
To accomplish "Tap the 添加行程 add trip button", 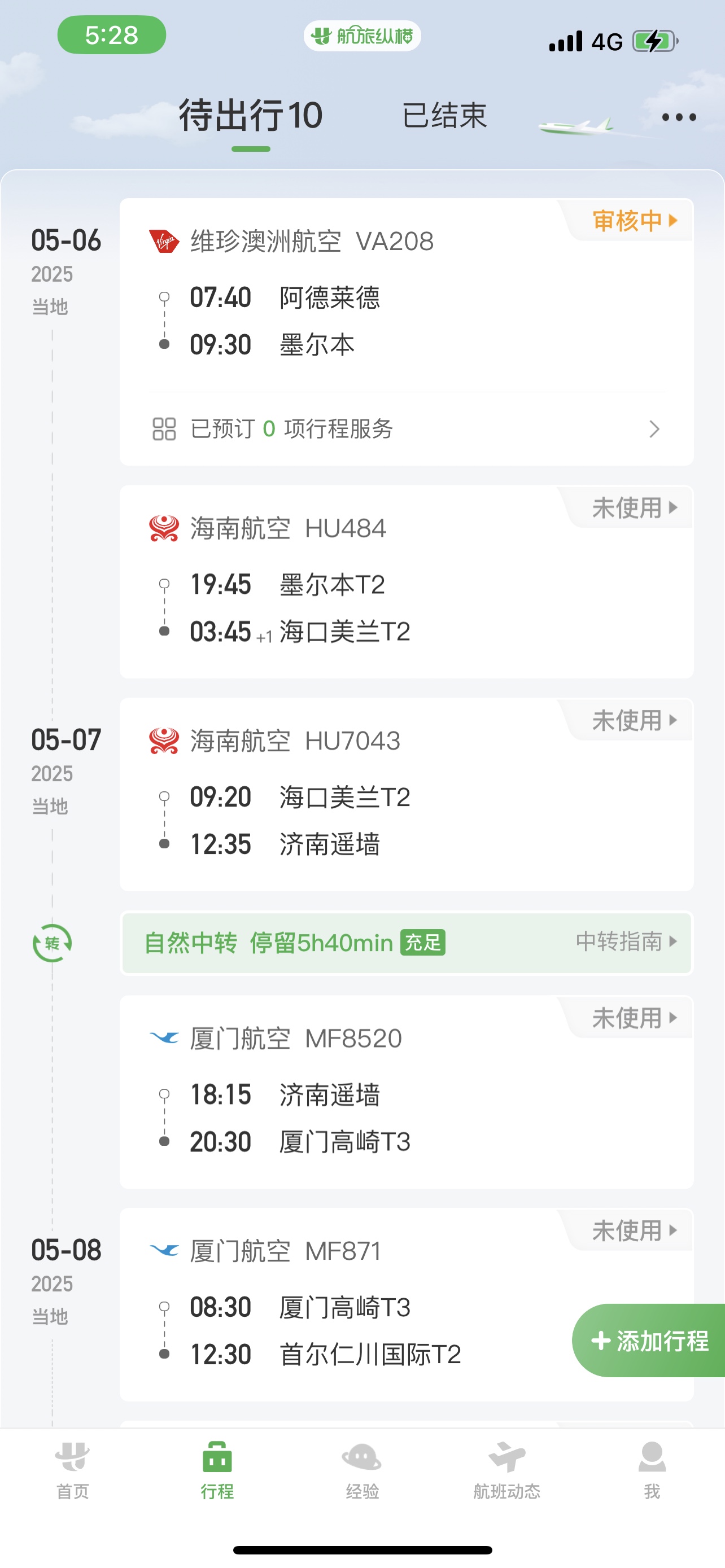I will point(648,1341).
